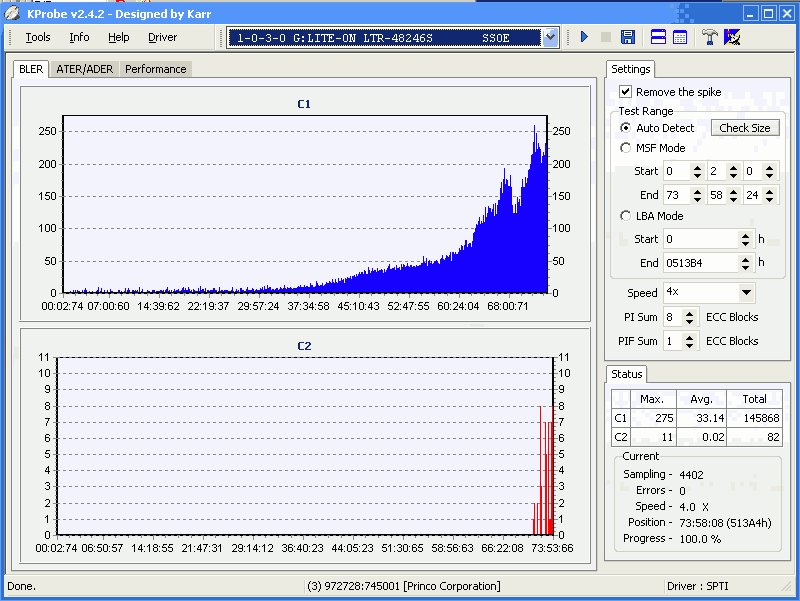The width and height of the screenshot is (800, 601).
Task: Select the Status tab
Action: point(627,374)
